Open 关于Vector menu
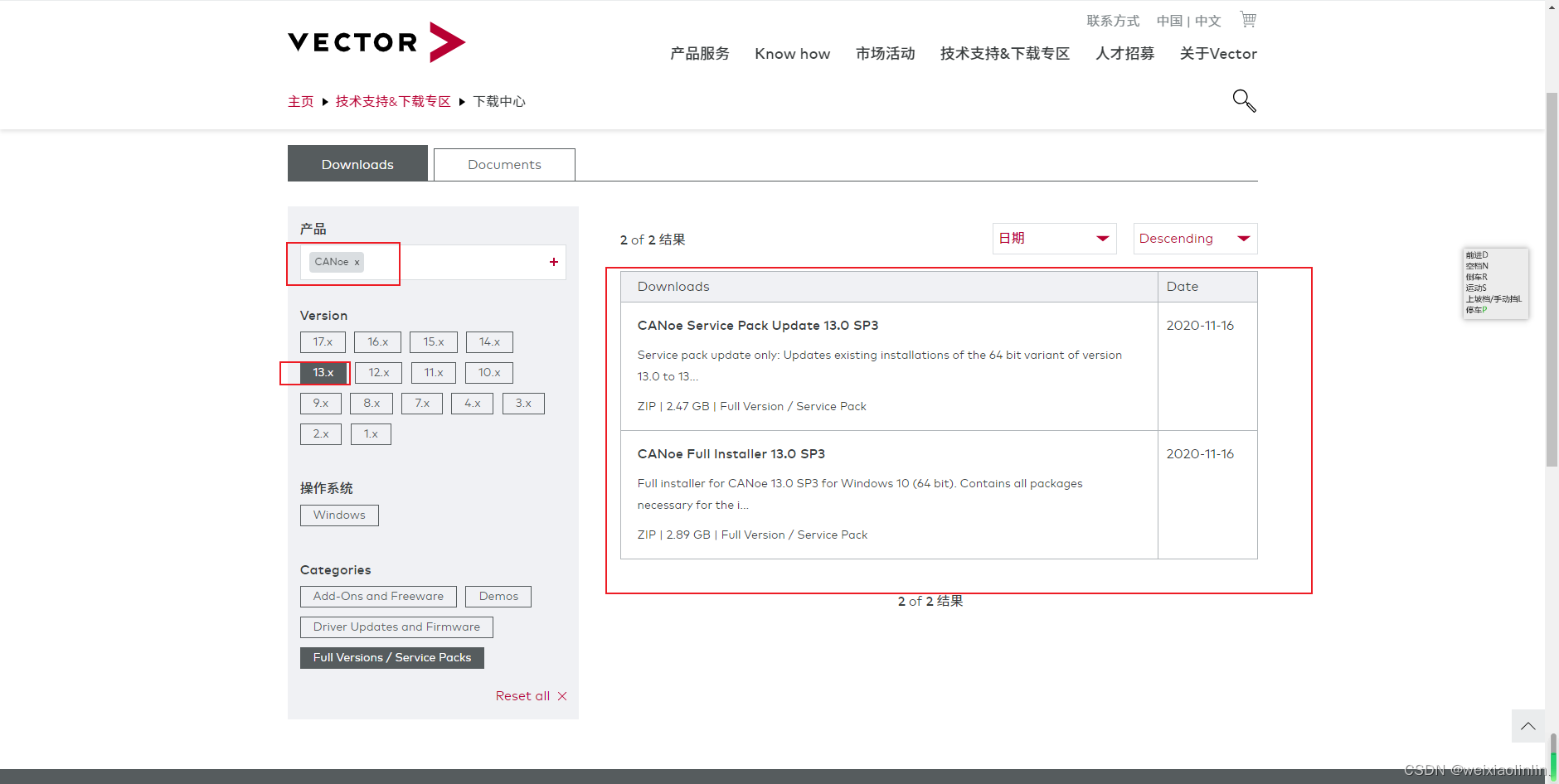Viewport: 1559px width, 784px height. click(1218, 54)
